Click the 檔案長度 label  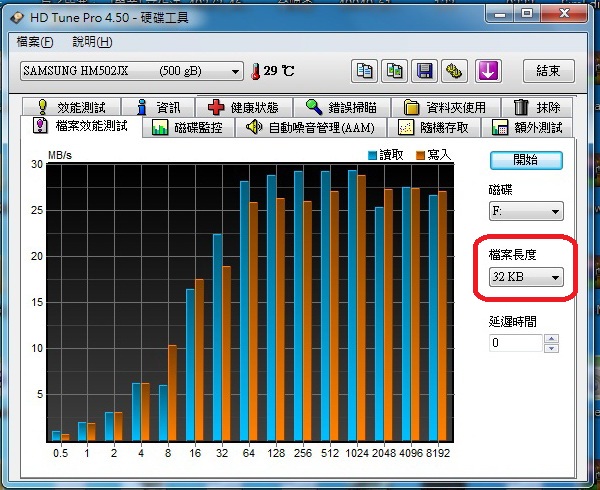coord(512,255)
